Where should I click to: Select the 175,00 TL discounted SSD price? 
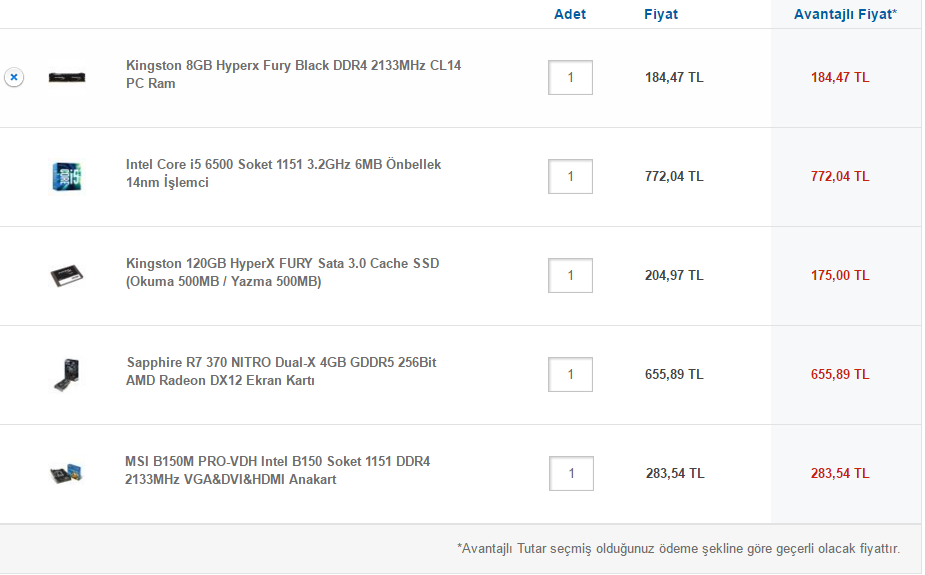(x=840, y=275)
